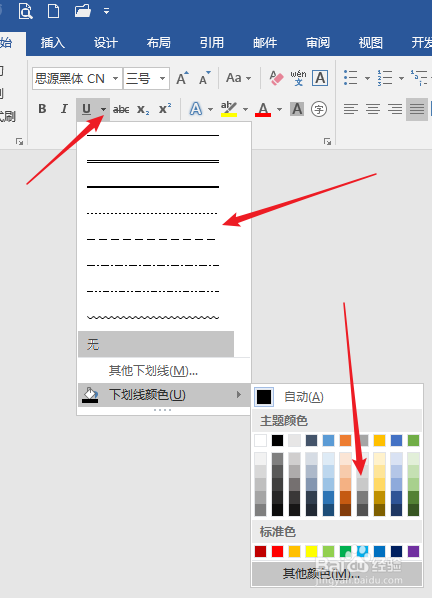Click the Clear Formatting eraser icon
432x598 pixels.
tap(276, 78)
